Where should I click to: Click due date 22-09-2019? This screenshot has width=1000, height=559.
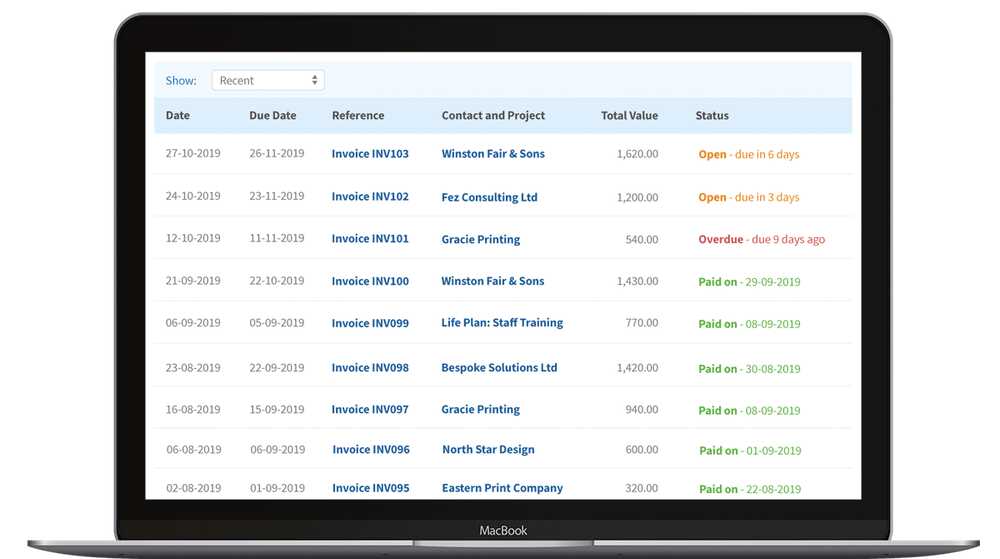point(277,368)
